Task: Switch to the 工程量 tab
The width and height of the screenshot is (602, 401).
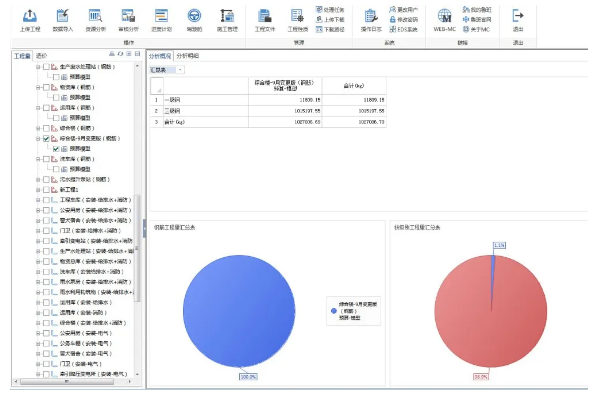Action: [x=22, y=56]
